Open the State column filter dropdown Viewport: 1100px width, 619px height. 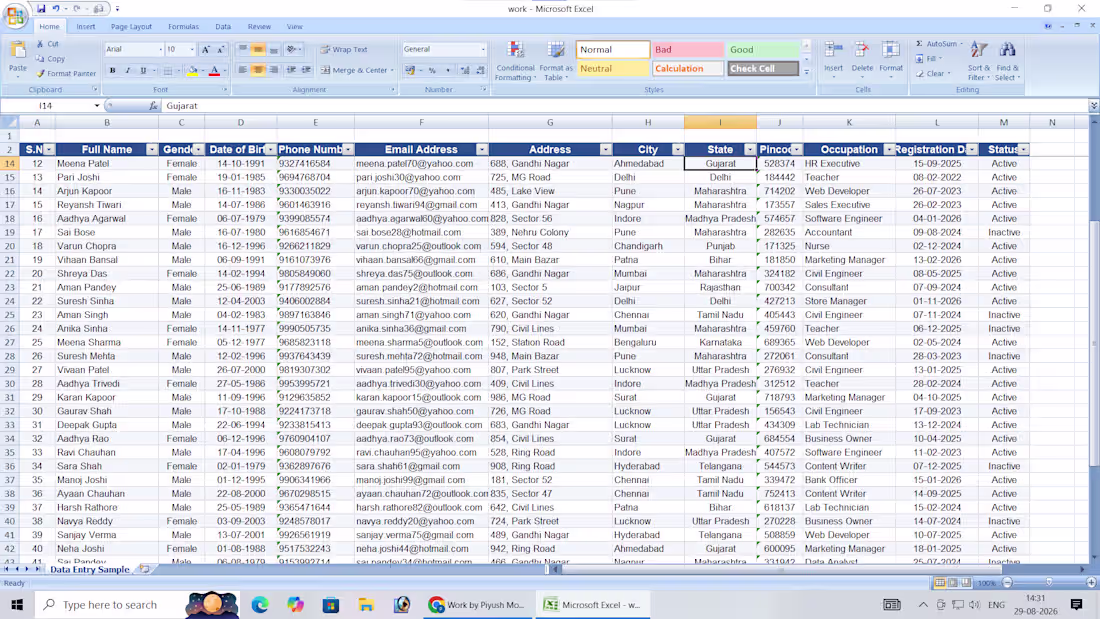click(750, 149)
